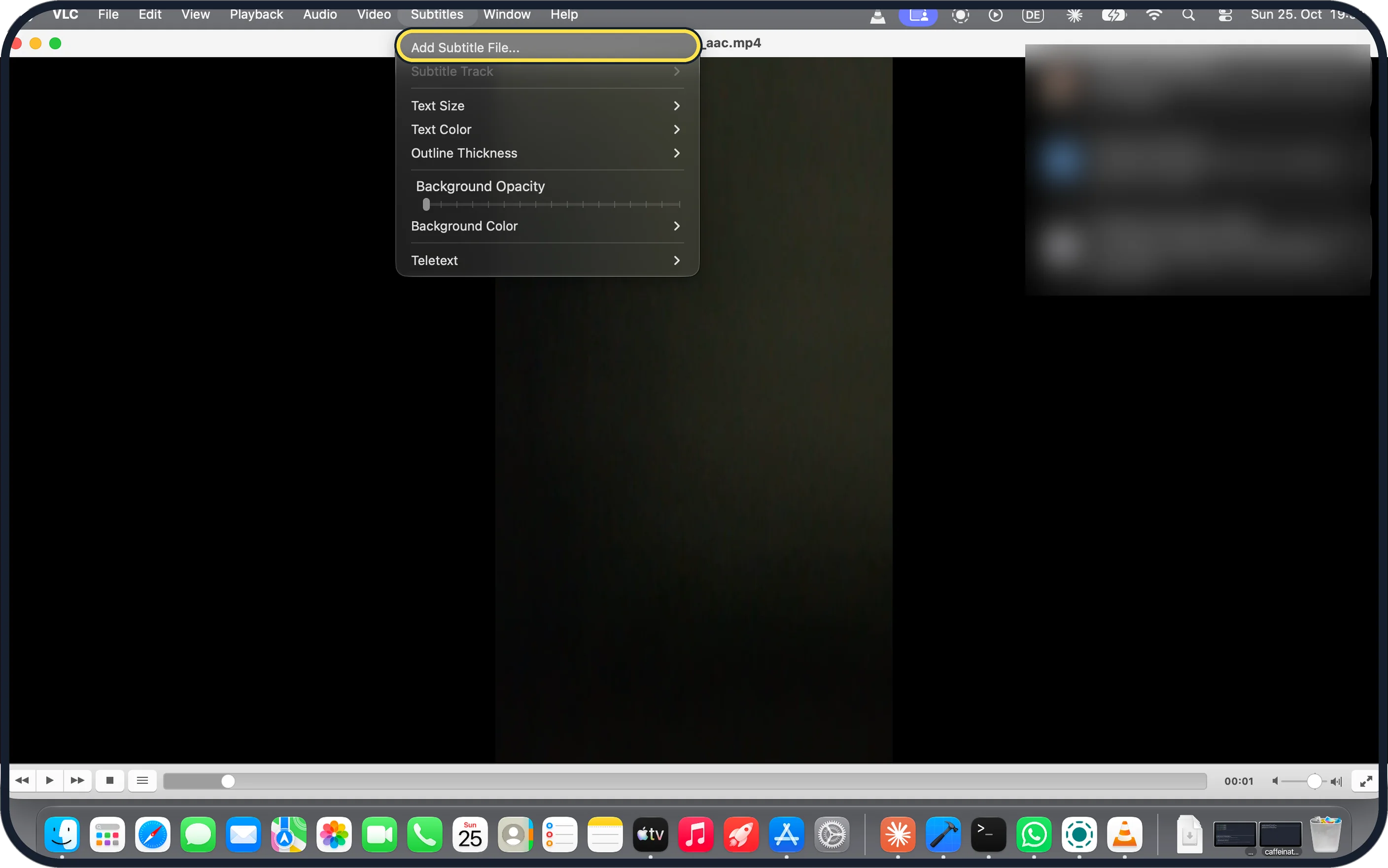Open Terminal from the Dock
Screen dimensions: 1388x868
click(988, 834)
